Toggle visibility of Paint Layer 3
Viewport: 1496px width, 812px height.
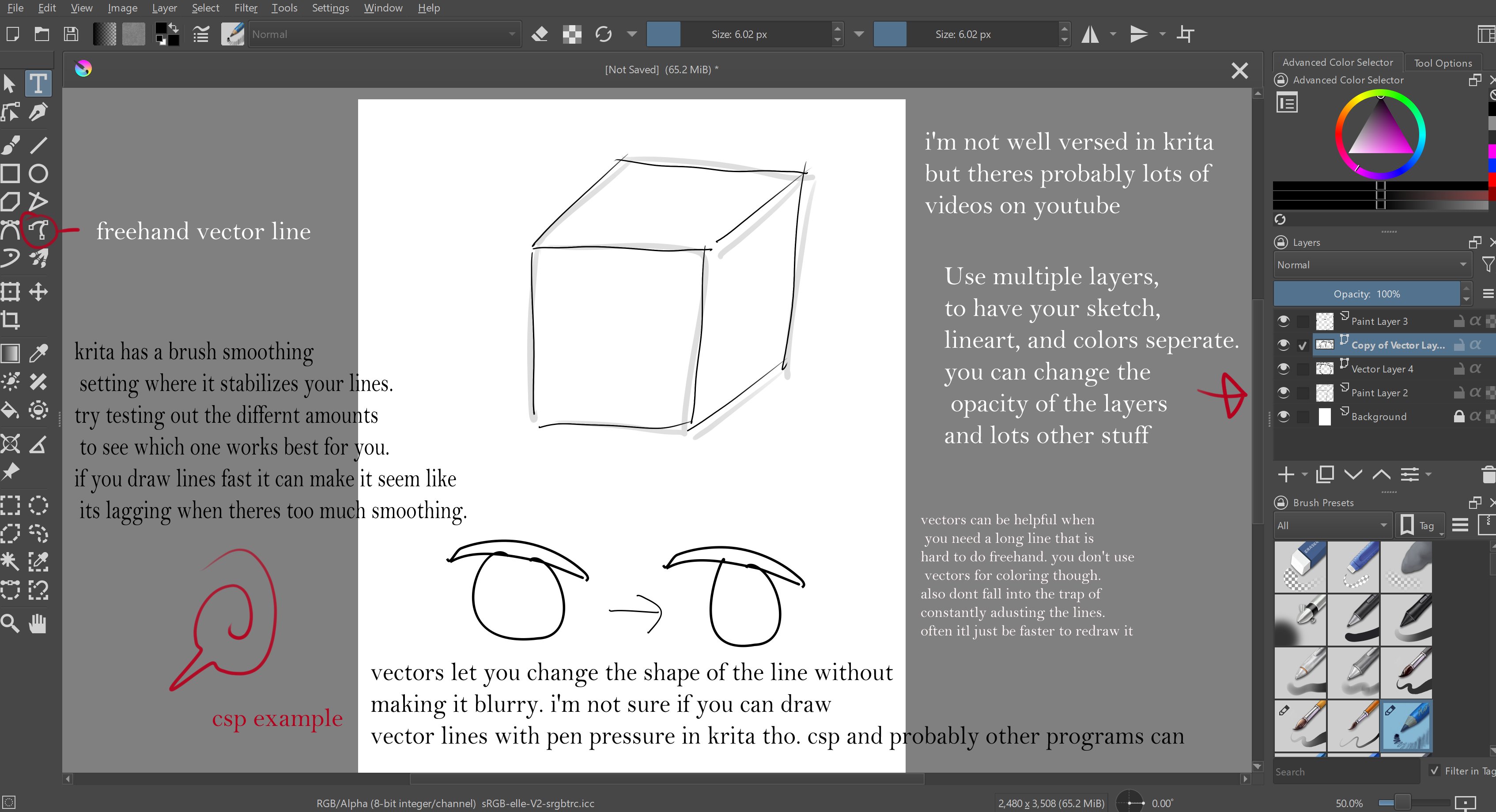1284,321
